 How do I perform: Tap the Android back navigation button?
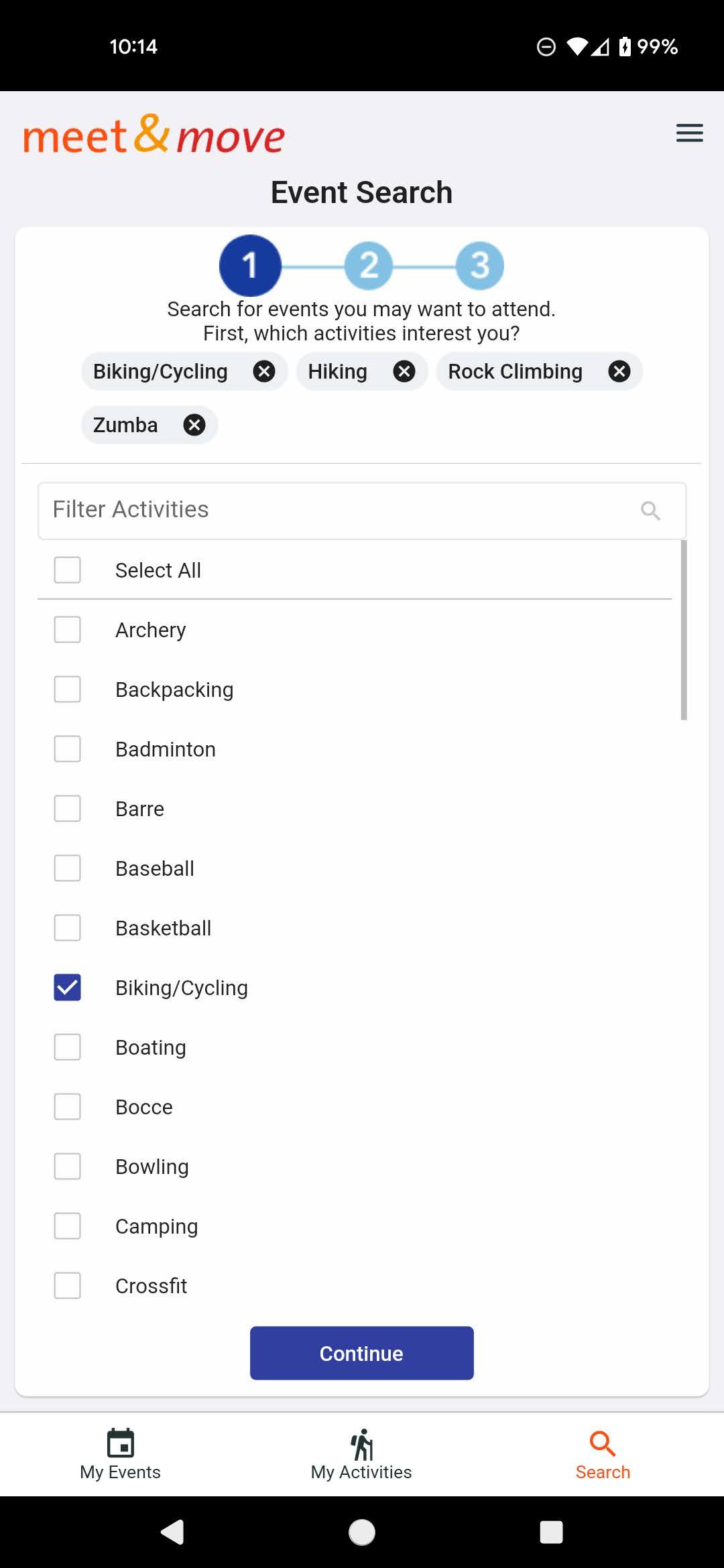point(172,1532)
